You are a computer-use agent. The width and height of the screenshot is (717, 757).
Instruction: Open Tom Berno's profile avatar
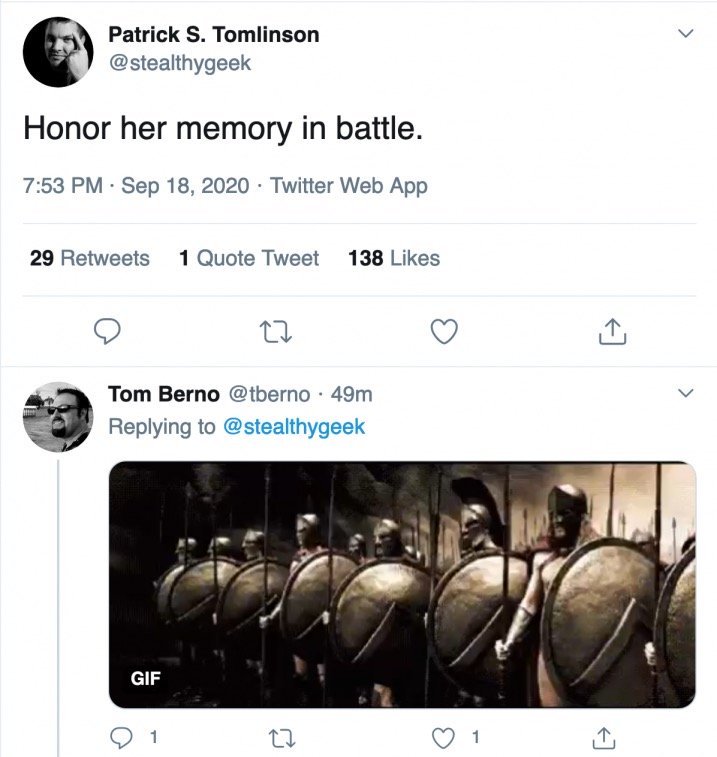[x=58, y=417]
